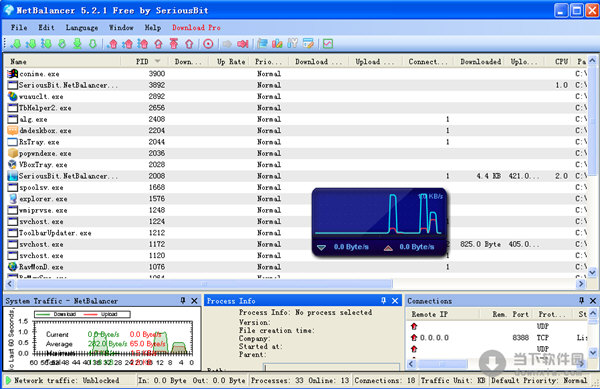Screen dimensions: 600x389
Task: Select the alg.exe process row
Action: (297, 119)
